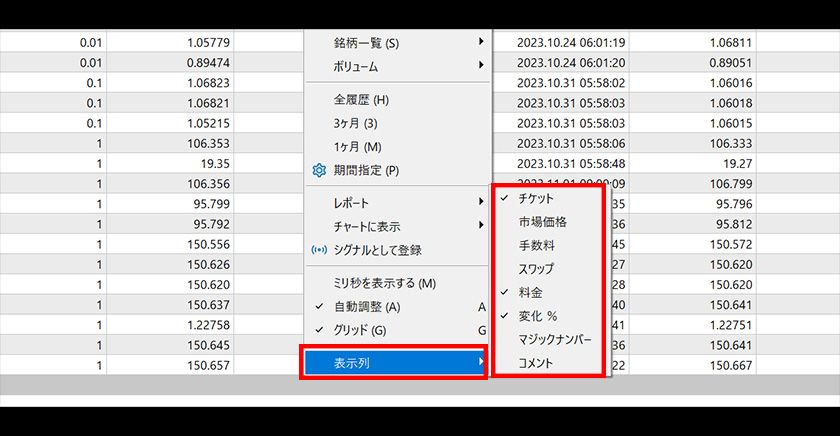
Task: Enable ミリ秒を表示する (M)
Action: pos(384,284)
